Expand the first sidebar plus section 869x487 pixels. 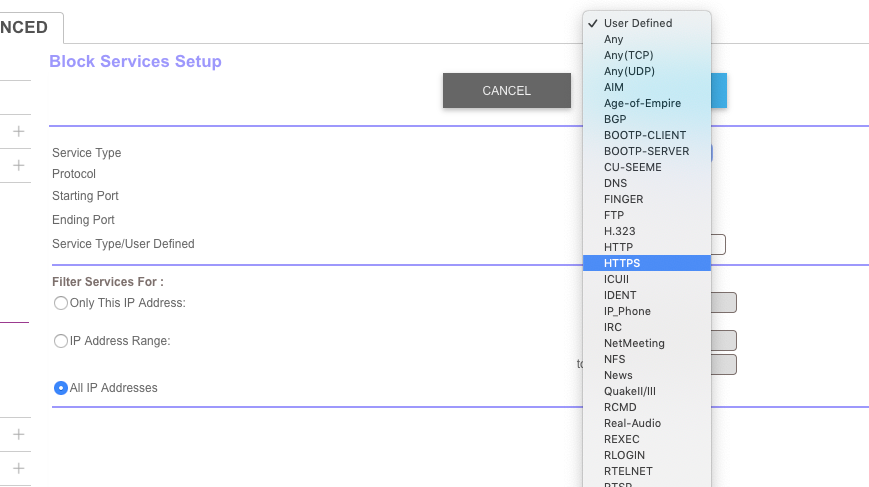pos(18,131)
